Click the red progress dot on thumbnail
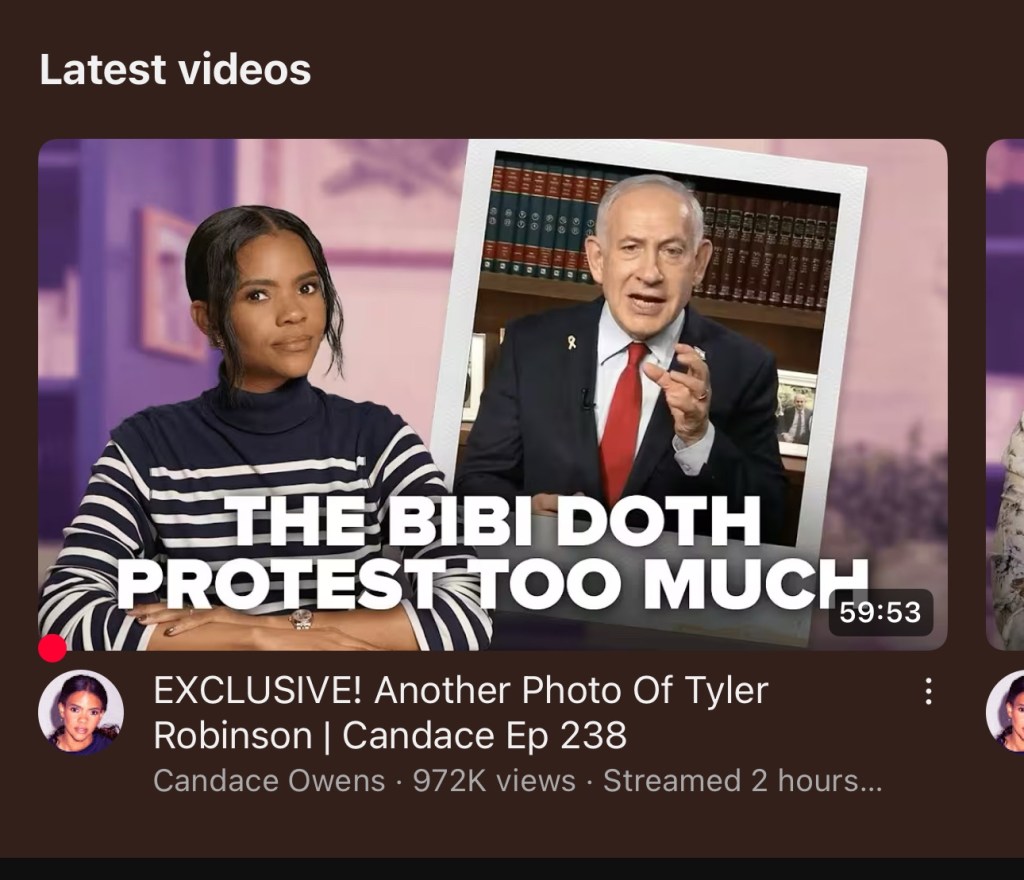 [52, 648]
